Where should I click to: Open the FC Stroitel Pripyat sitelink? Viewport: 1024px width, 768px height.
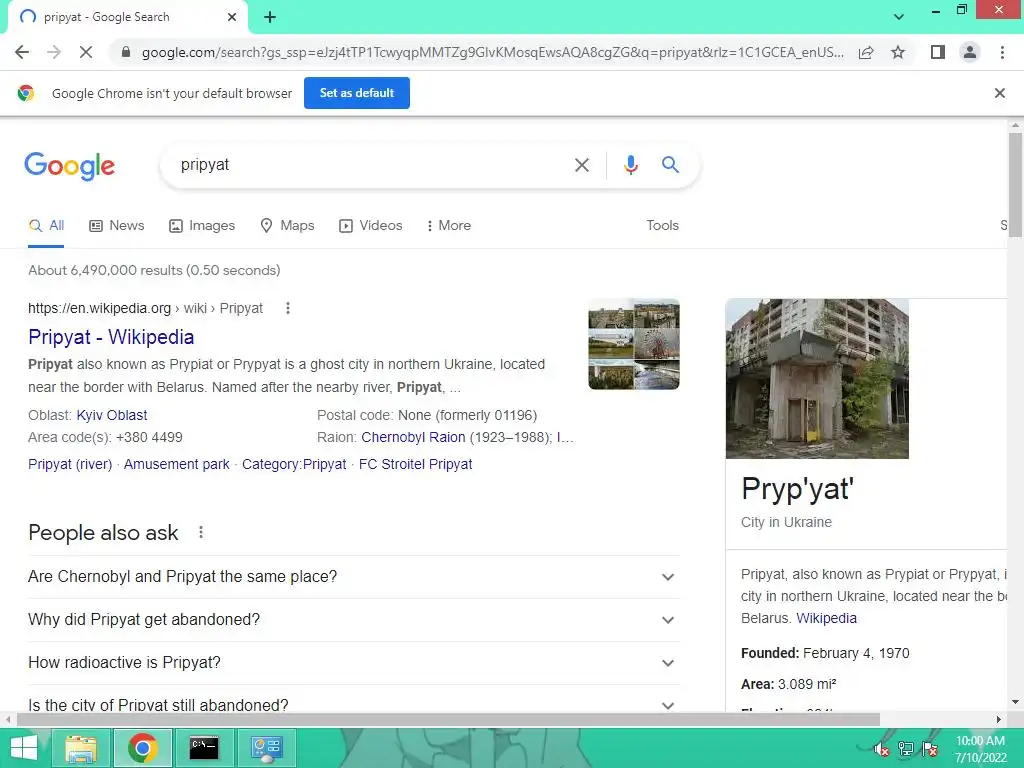(415, 464)
